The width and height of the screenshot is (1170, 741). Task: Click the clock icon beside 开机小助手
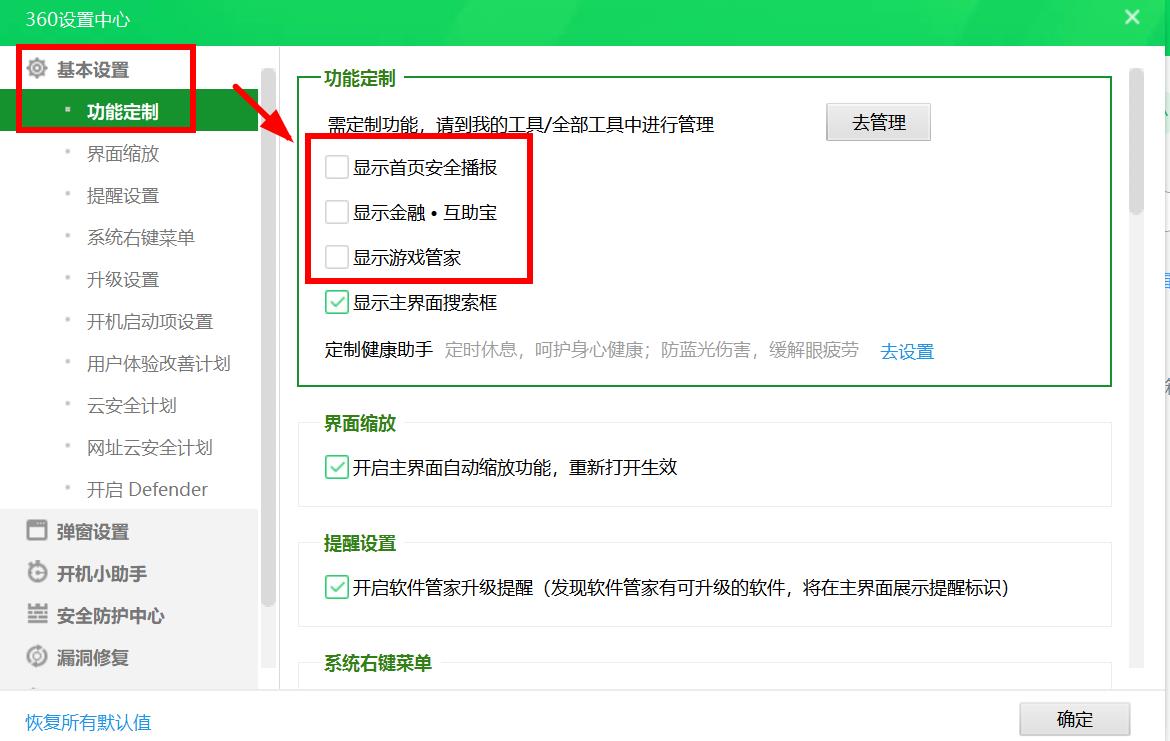pos(37,572)
